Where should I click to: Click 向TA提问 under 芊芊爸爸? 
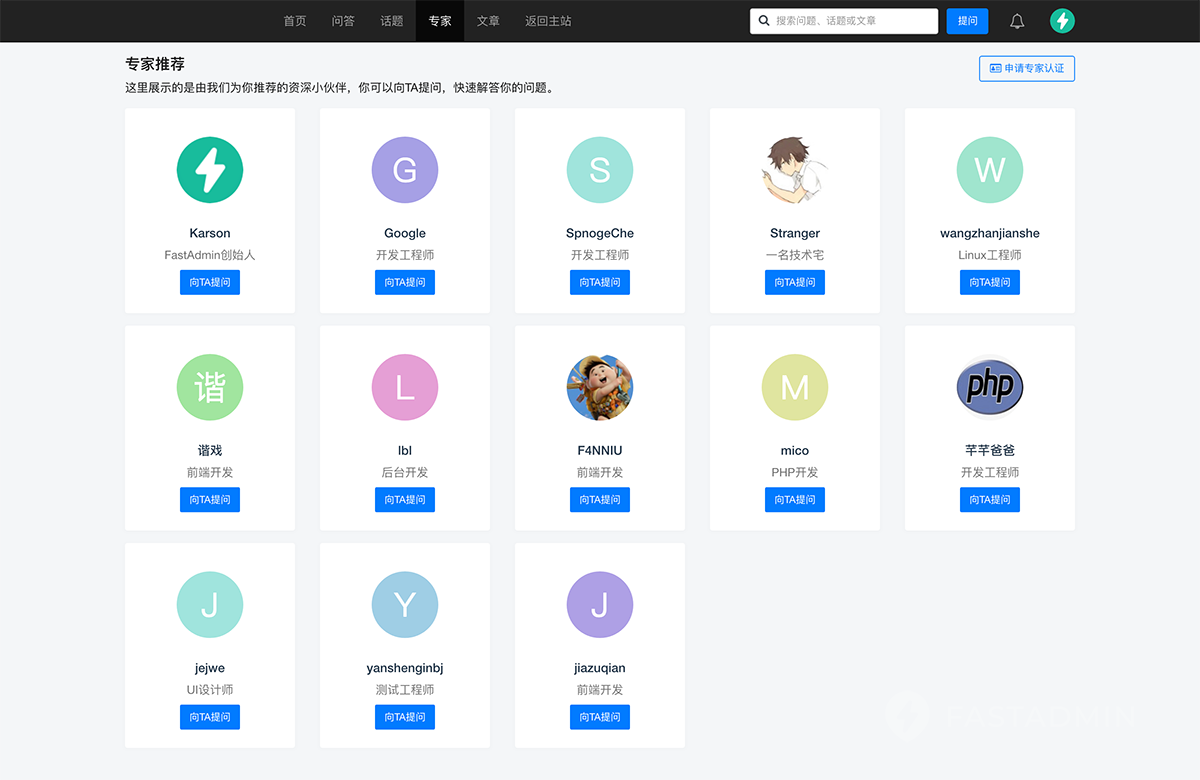pos(990,499)
